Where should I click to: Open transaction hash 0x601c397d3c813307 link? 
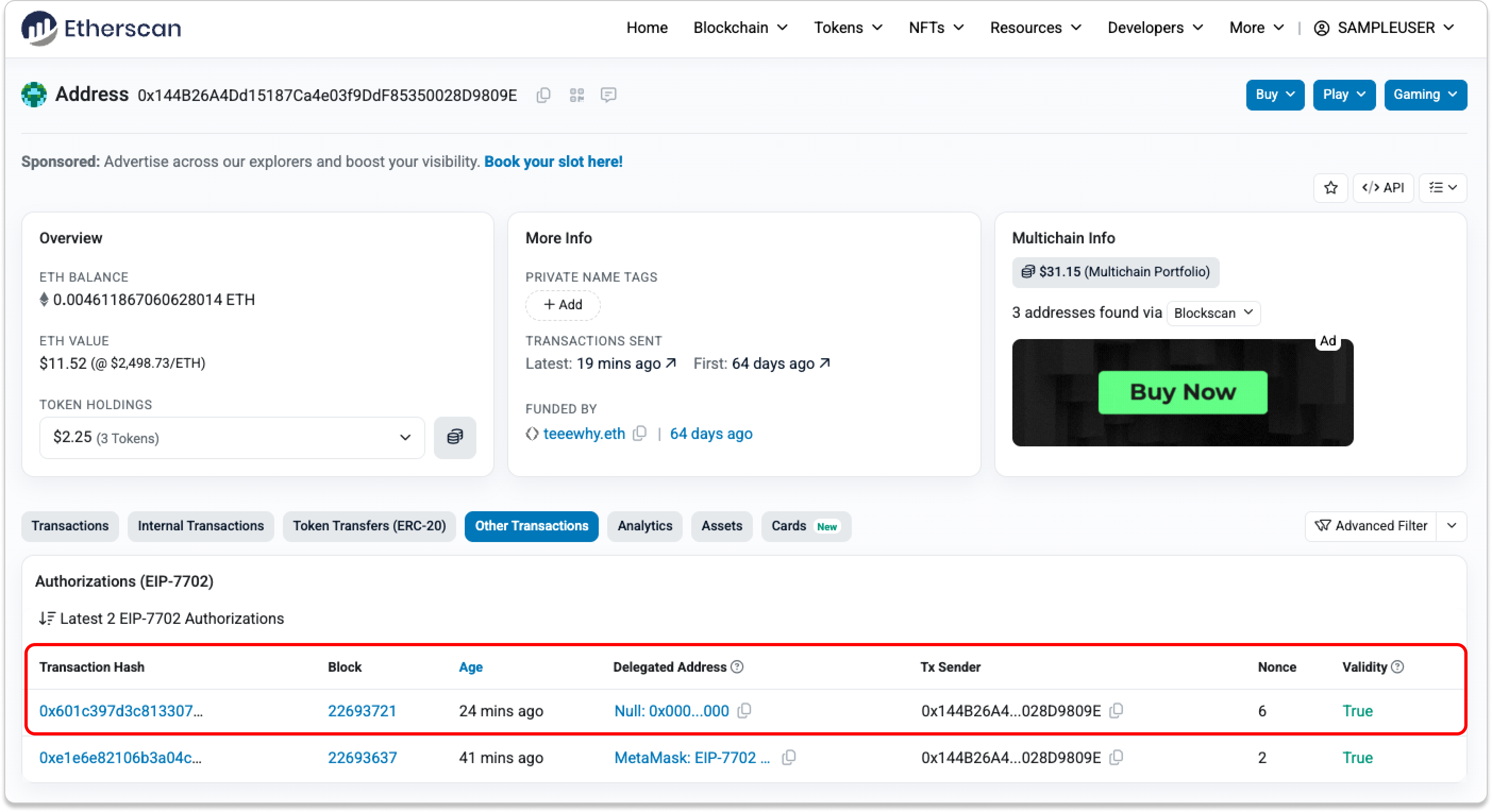[121, 710]
